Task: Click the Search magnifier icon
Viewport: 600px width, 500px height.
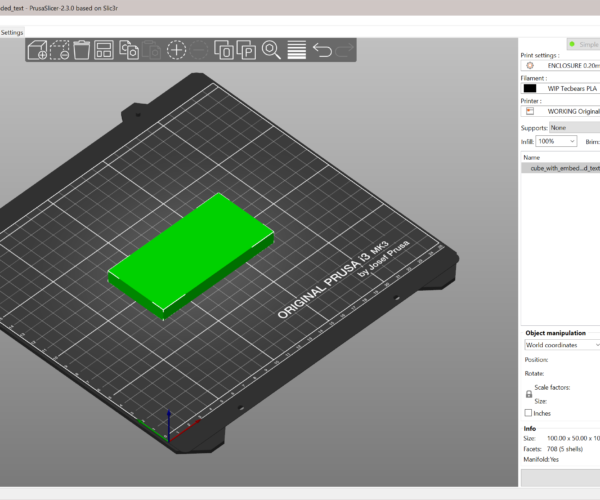Action: coord(271,50)
